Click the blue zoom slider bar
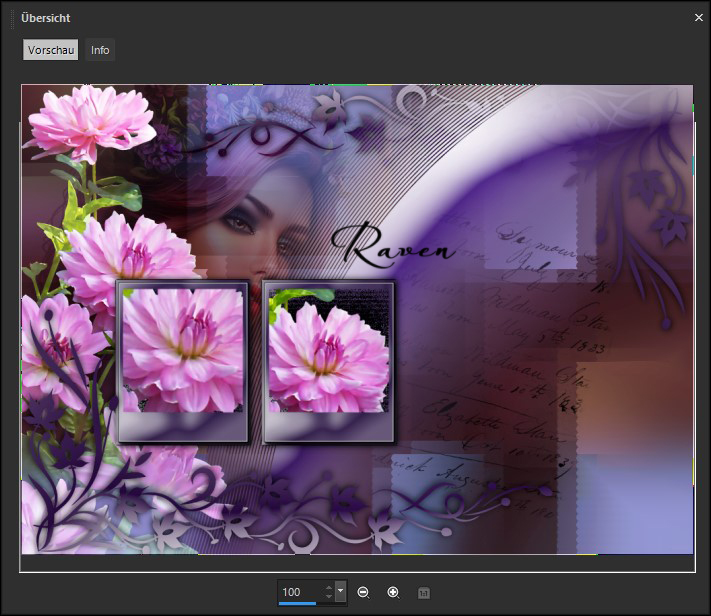The image size is (711, 616). click(298, 604)
